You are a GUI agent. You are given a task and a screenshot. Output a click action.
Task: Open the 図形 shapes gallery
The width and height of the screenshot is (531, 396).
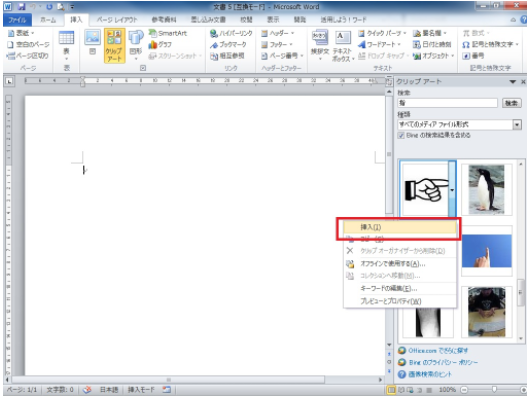[x=136, y=46]
